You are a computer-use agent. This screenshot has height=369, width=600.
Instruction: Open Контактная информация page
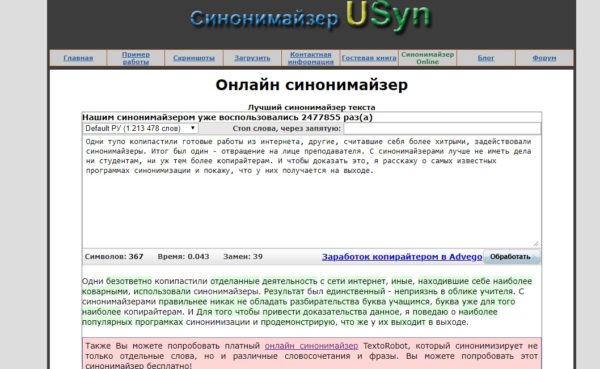[x=310, y=58]
